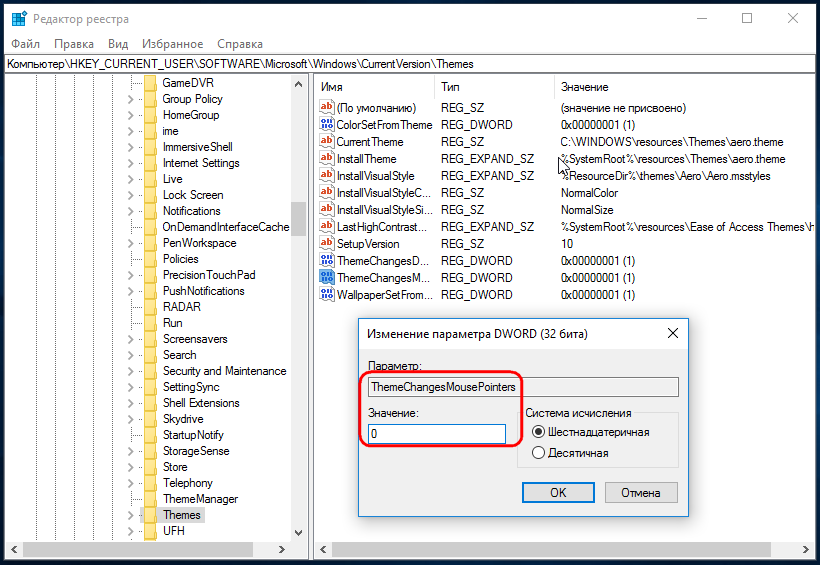820x565 pixels.
Task: Click the Отмена button
Action: pyautogui.click(x=640, y=492)
